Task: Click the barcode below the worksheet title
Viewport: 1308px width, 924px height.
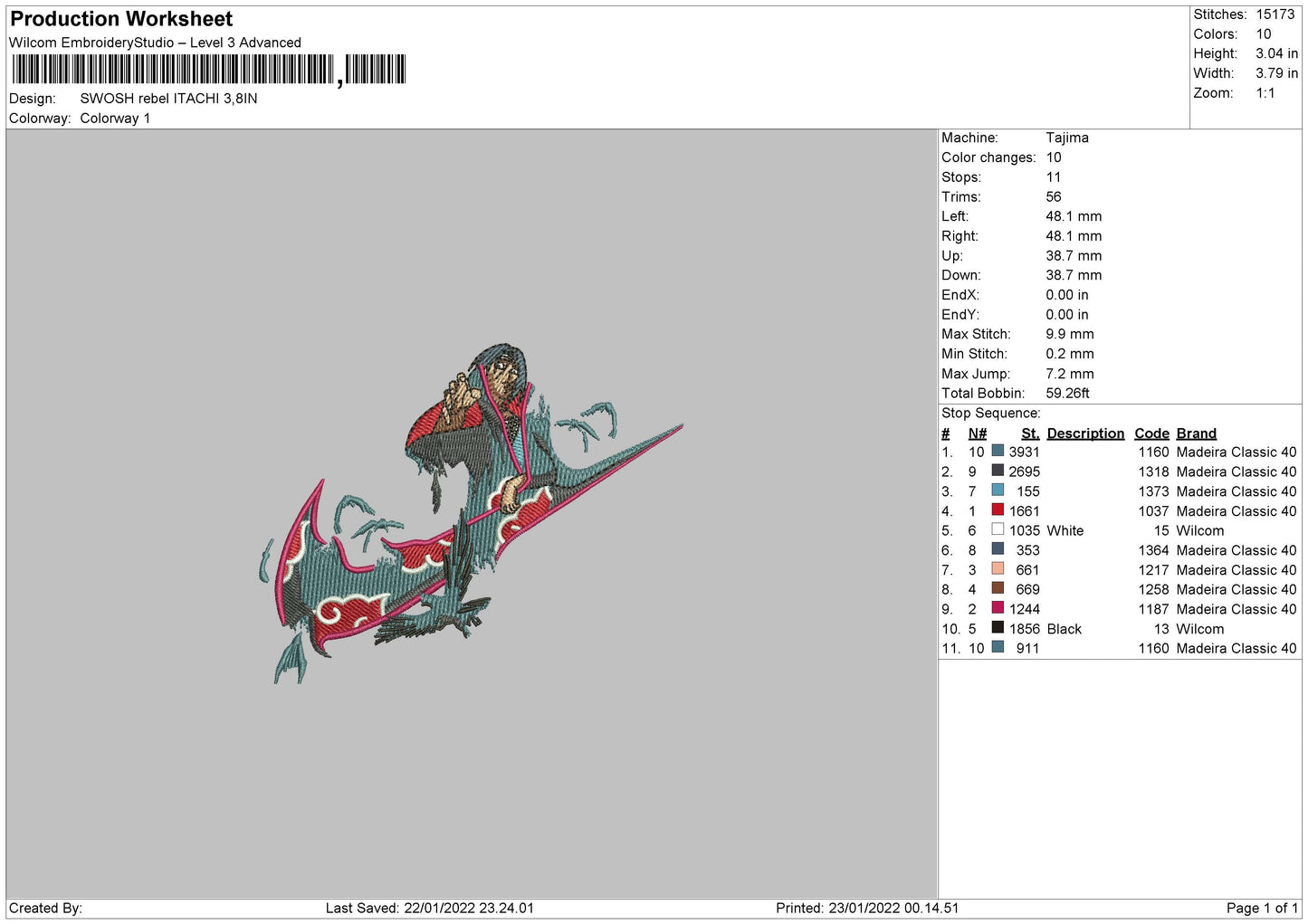Action: pyautogui.click(x=209, y=70)
